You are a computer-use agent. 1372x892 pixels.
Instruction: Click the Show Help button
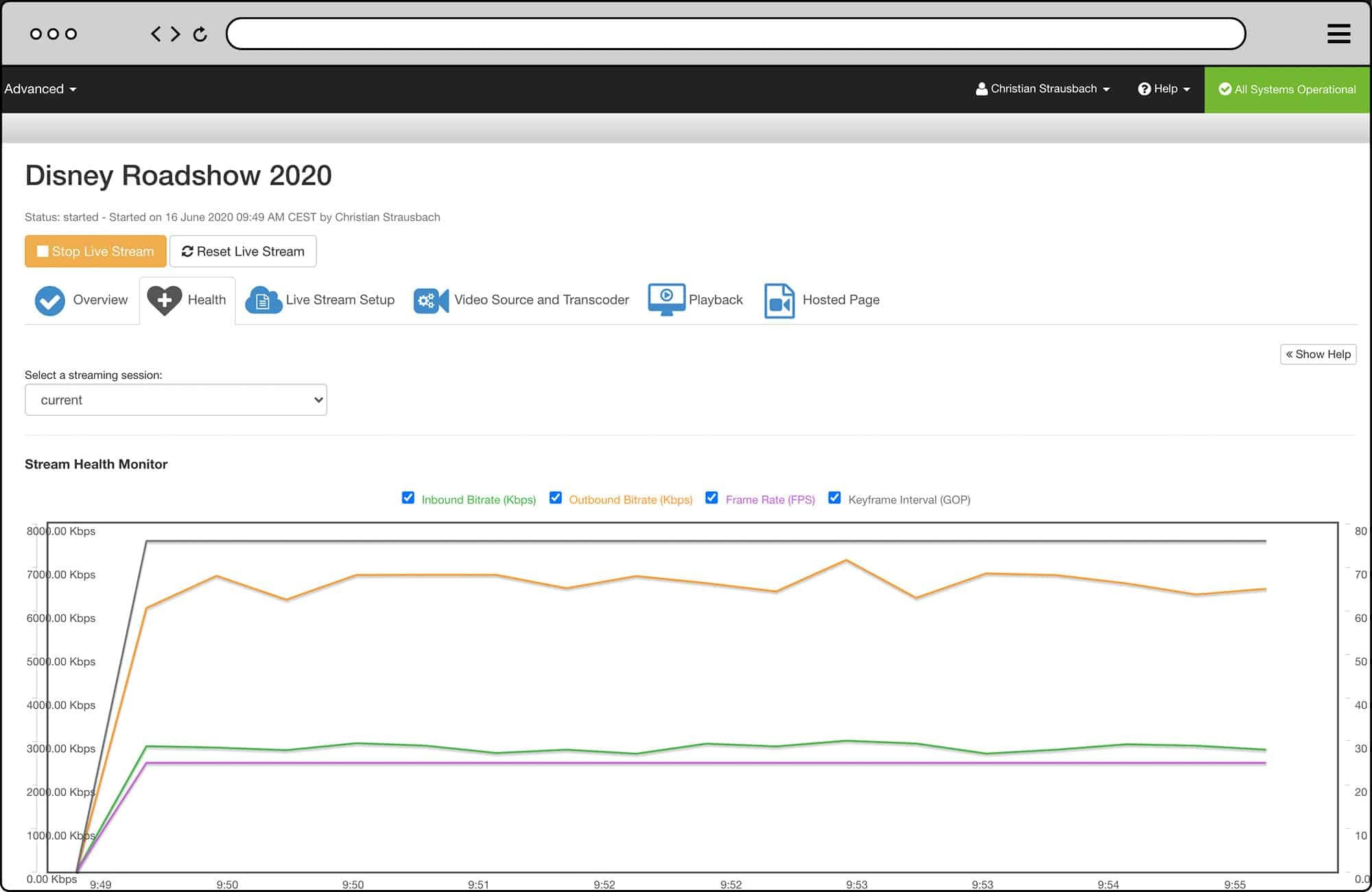click(1318, 354)
